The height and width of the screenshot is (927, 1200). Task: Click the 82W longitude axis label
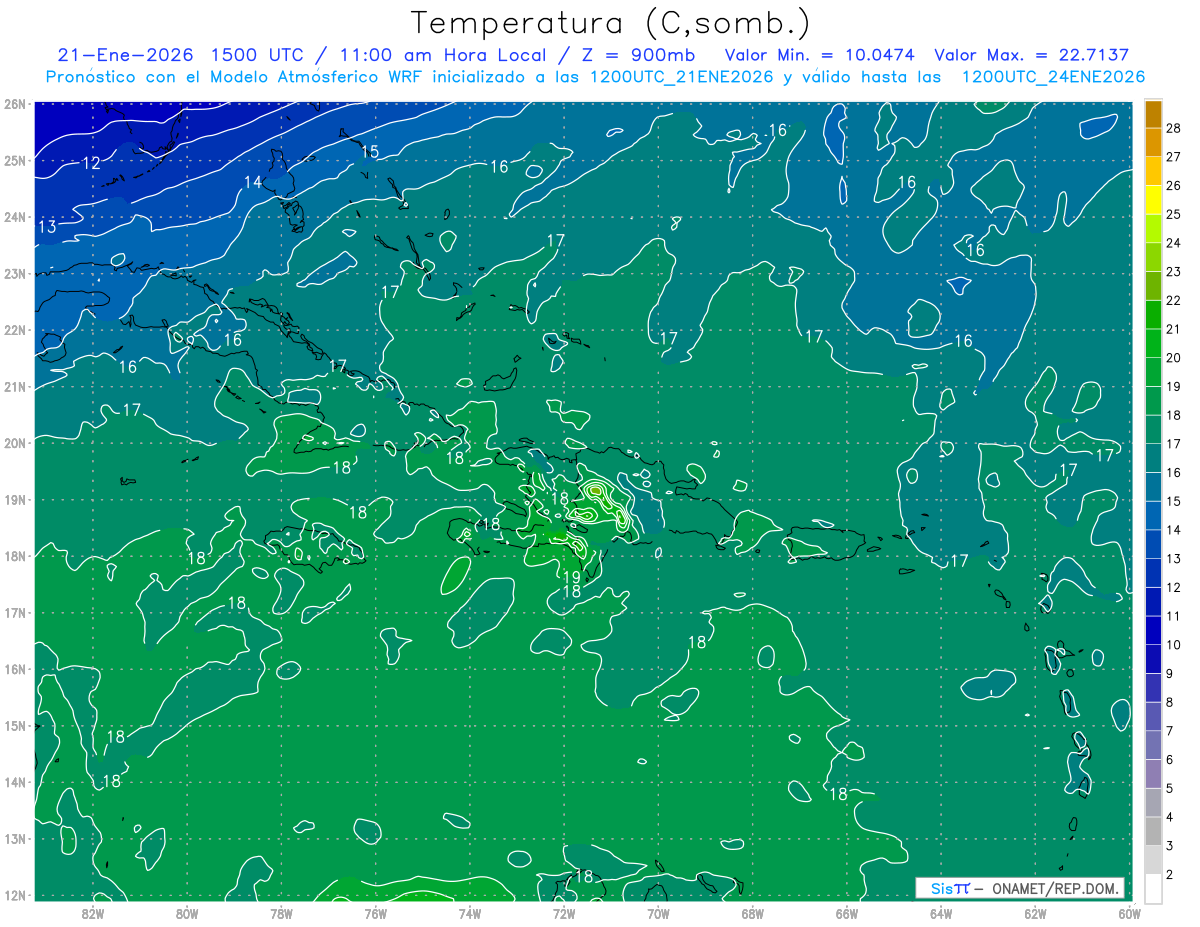93,914
